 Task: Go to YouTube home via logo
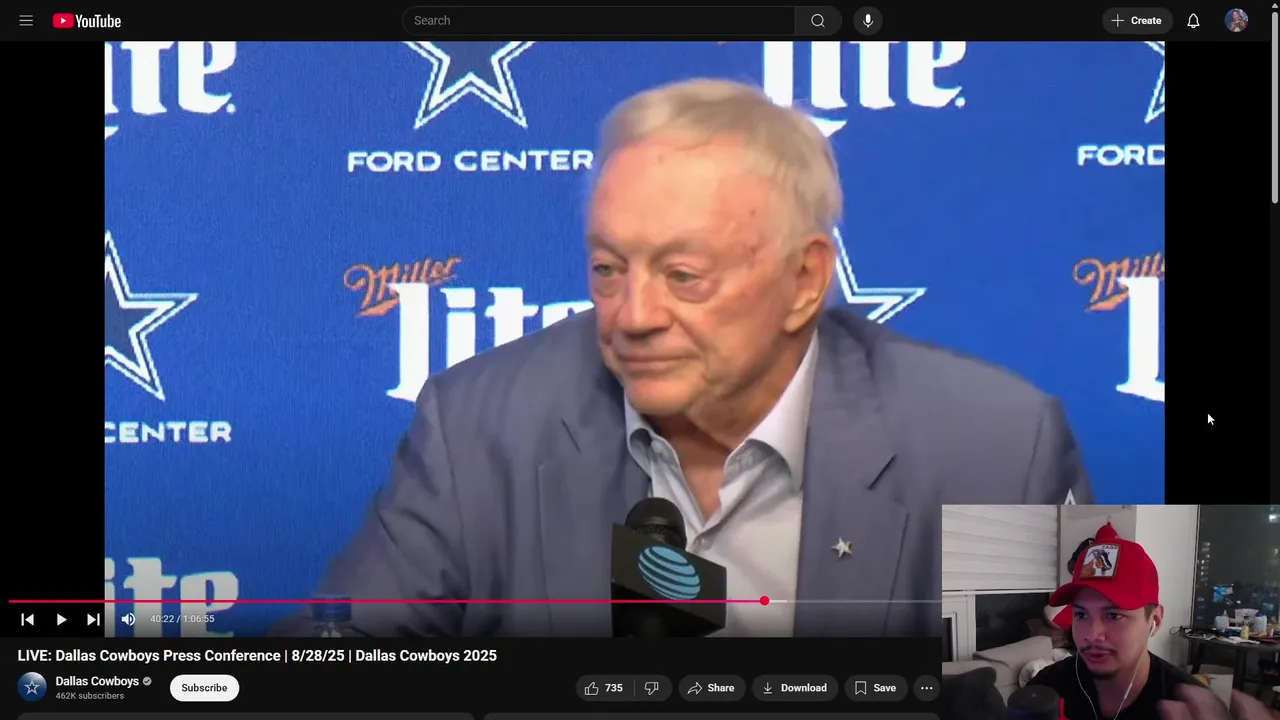tap(87, 20)
